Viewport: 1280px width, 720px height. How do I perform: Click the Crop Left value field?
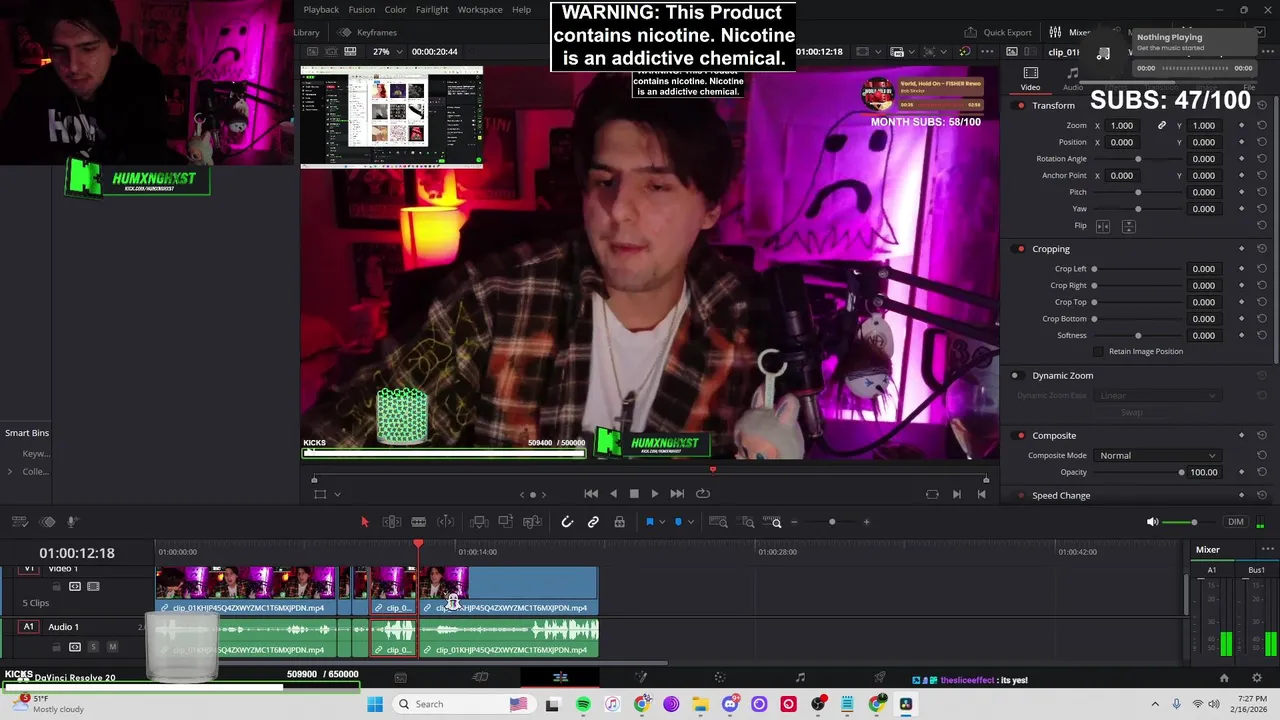point(1203,269)
